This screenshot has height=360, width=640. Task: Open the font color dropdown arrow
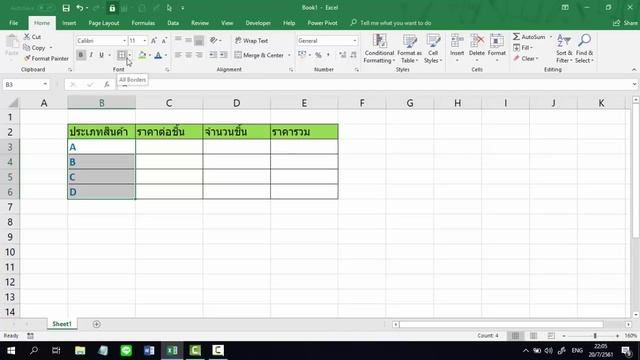point(166,55)
